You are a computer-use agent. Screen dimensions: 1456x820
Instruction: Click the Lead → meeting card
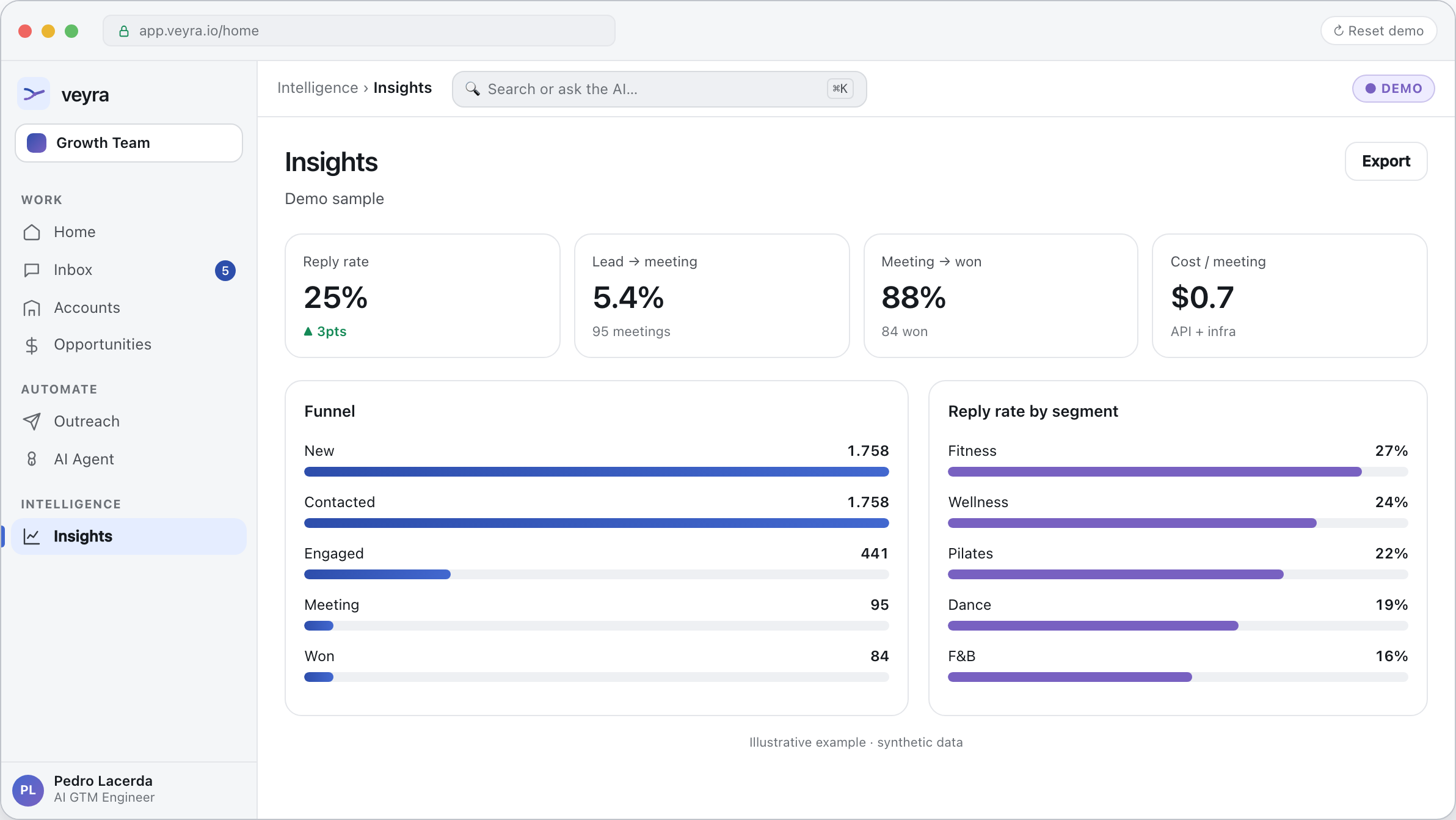point(712,296)
